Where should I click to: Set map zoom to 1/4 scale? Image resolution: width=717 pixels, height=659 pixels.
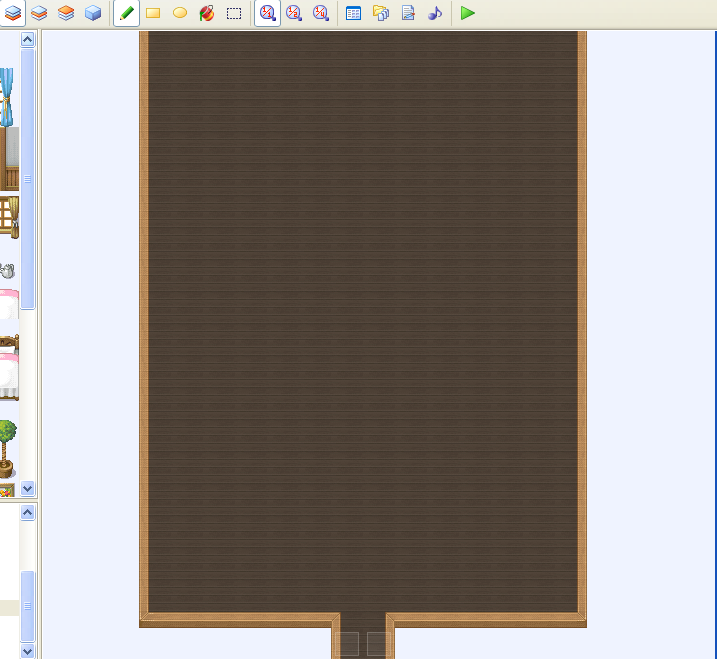click(321, 13)
